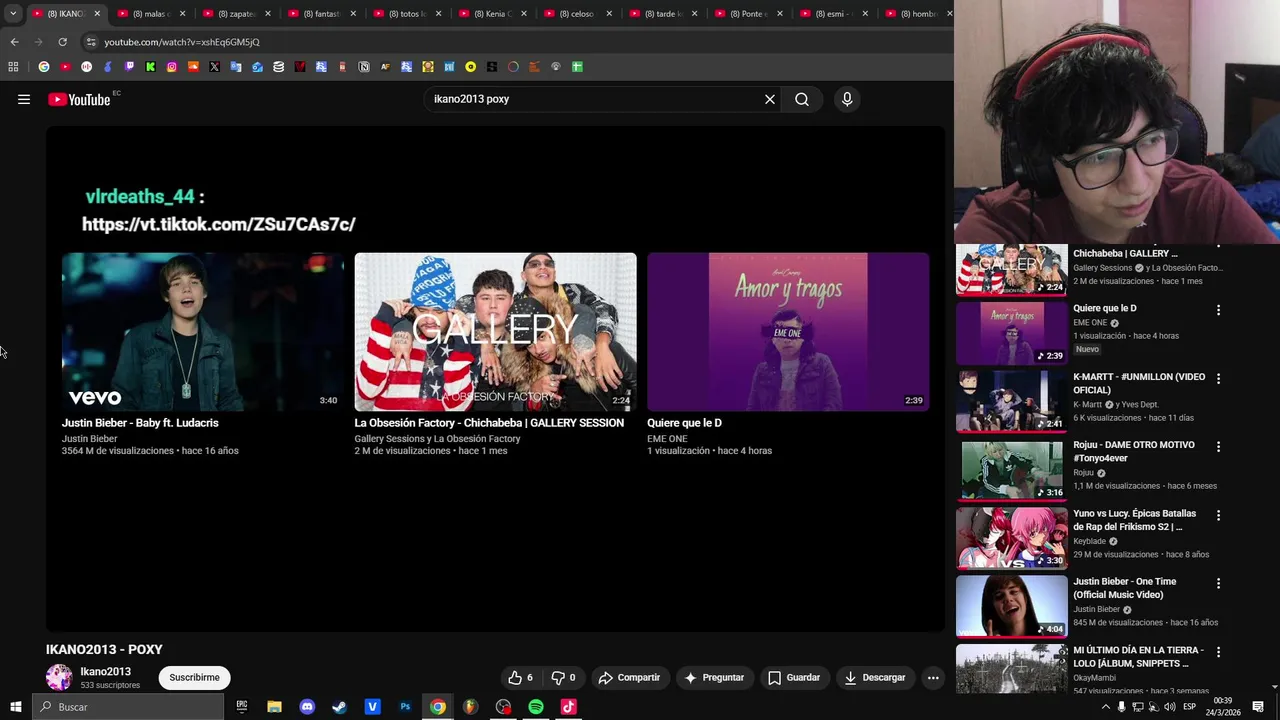Switch to the '(8) zapate' tab
Viewport: 1280px width, 720px height.
236,14
